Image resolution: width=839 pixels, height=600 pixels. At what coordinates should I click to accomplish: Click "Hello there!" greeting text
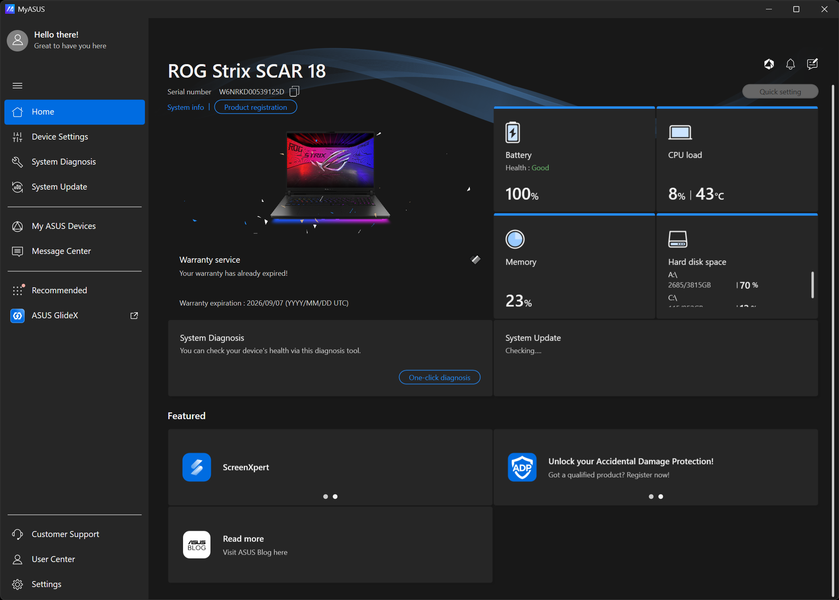click(56, 35)
